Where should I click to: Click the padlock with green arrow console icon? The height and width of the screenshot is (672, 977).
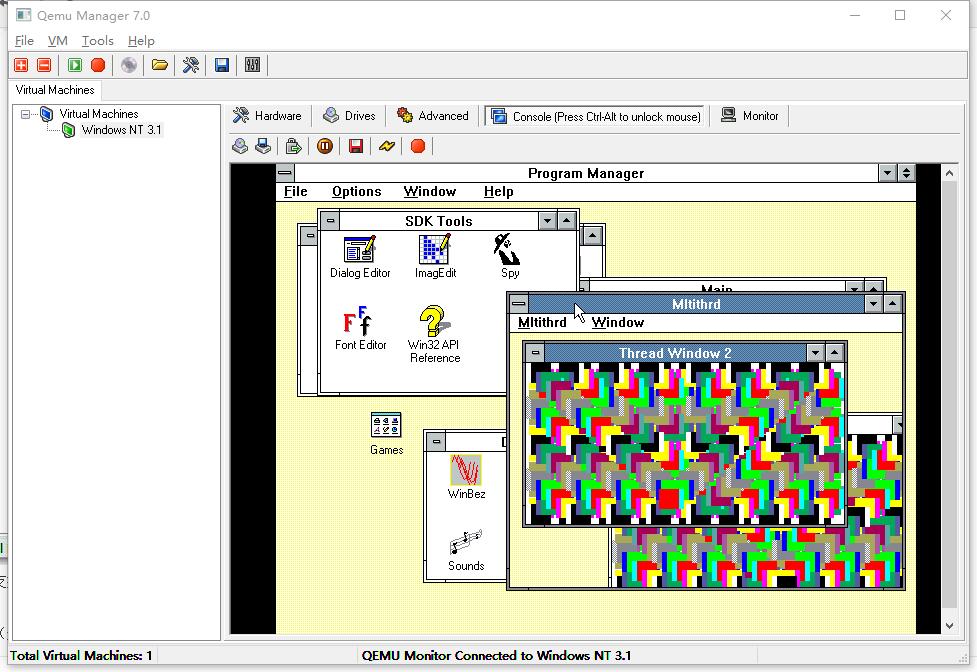click(293, 146)
